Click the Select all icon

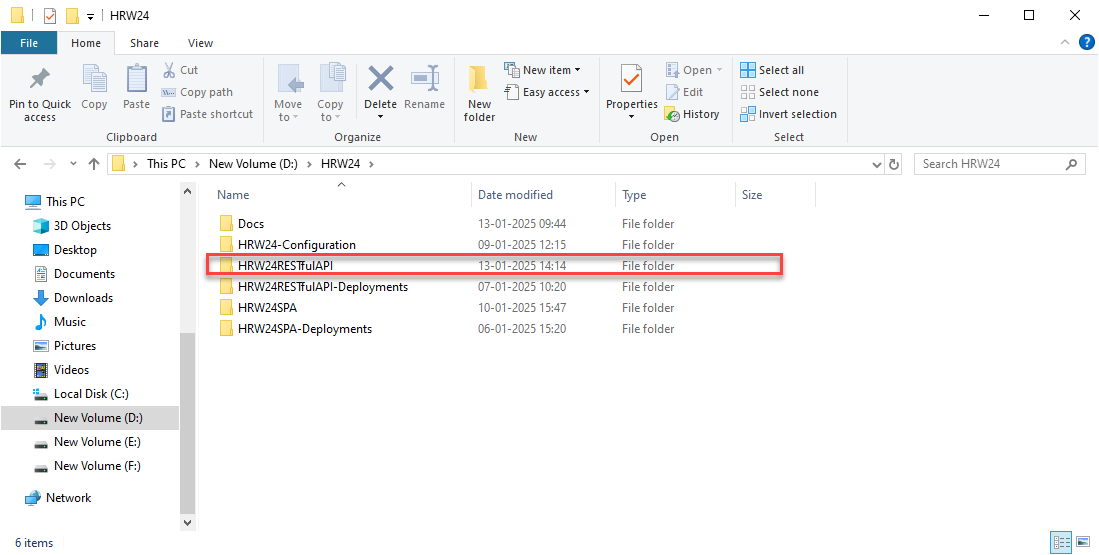748,70
